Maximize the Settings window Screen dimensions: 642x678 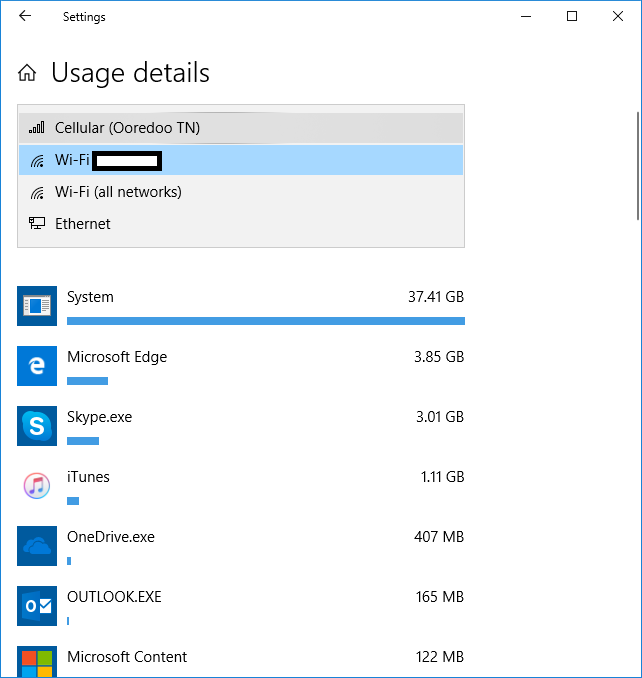[572, 16]
